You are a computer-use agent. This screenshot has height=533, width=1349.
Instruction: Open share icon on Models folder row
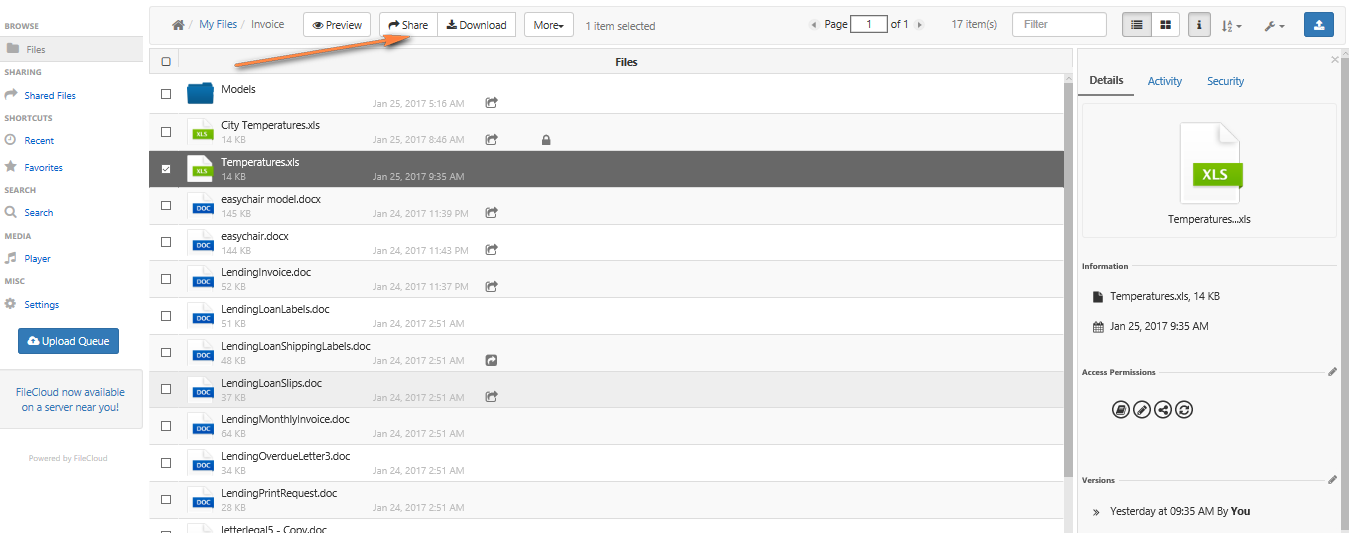(x=492, y=102)
